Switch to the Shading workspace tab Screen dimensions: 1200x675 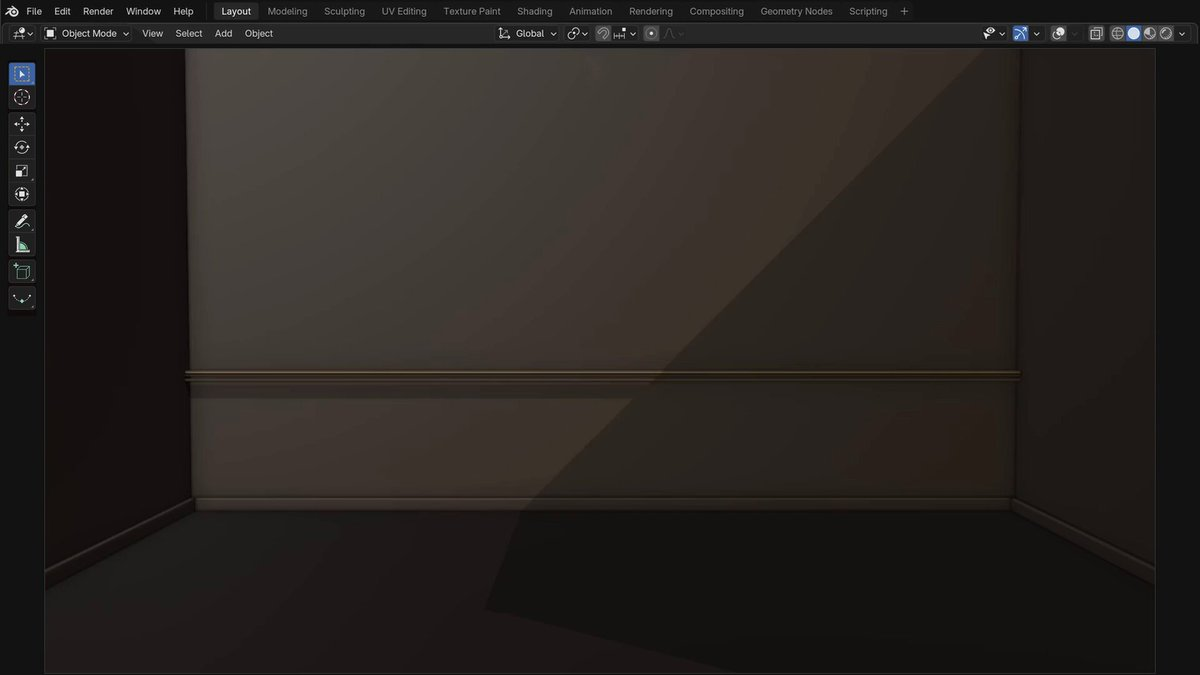coord(534,11)
